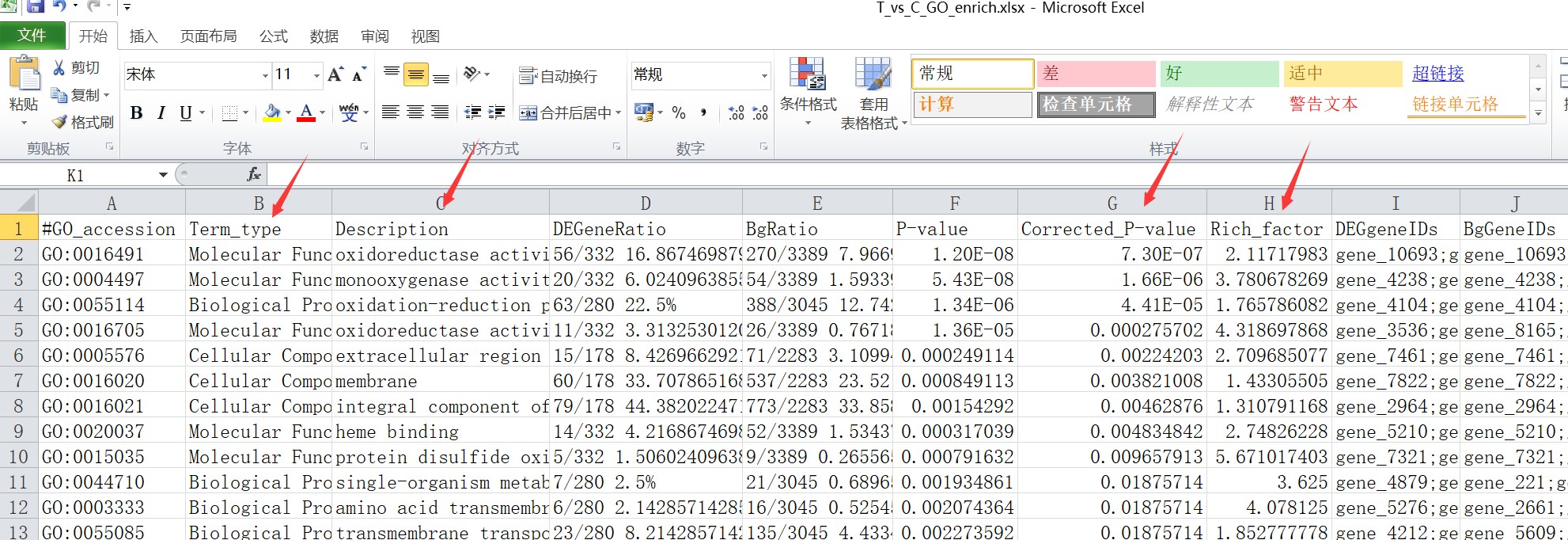The height and width of the screenshot is (540, 1568).
Task: Open the font name dropdown 宋体
Action: click(265, 75)
